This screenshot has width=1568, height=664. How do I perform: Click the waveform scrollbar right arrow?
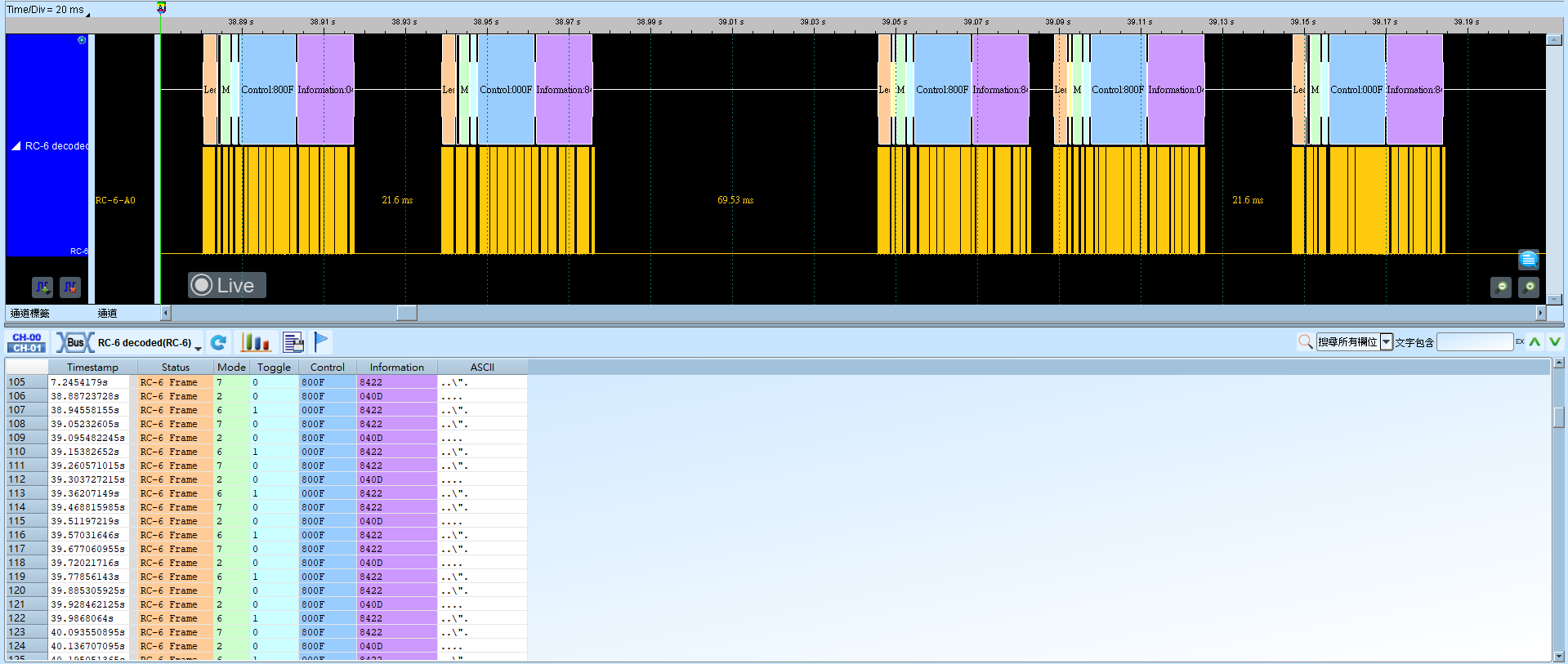coord(1540,313)
